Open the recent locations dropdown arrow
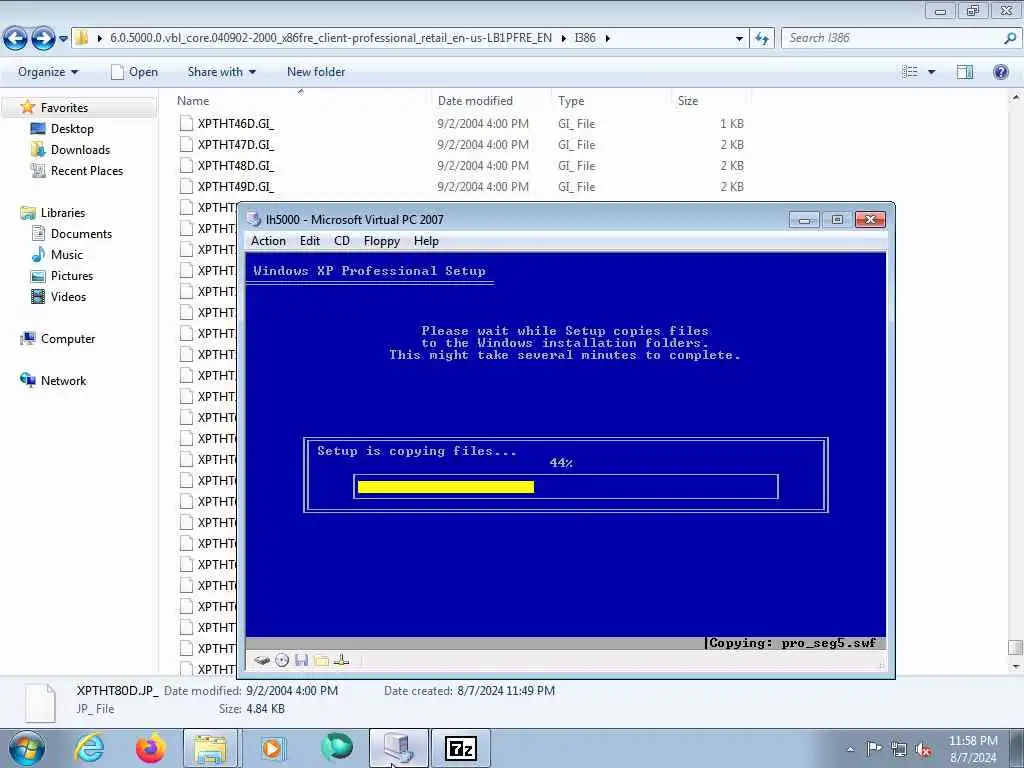Image resolution: width=1024 pixels, height=768 pixels. click(x=63, y=39)
